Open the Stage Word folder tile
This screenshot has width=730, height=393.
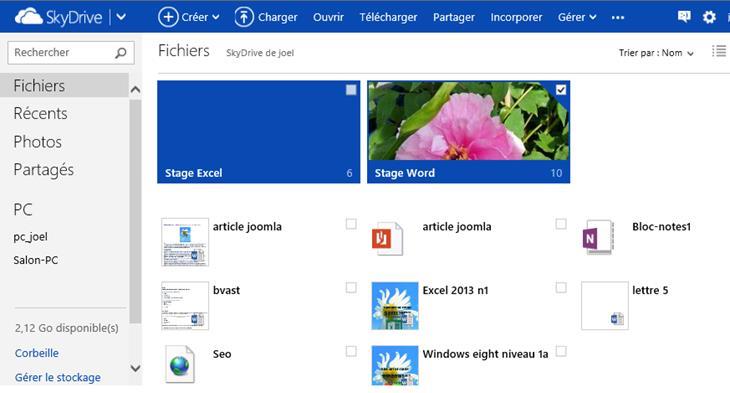click(468, 132)
